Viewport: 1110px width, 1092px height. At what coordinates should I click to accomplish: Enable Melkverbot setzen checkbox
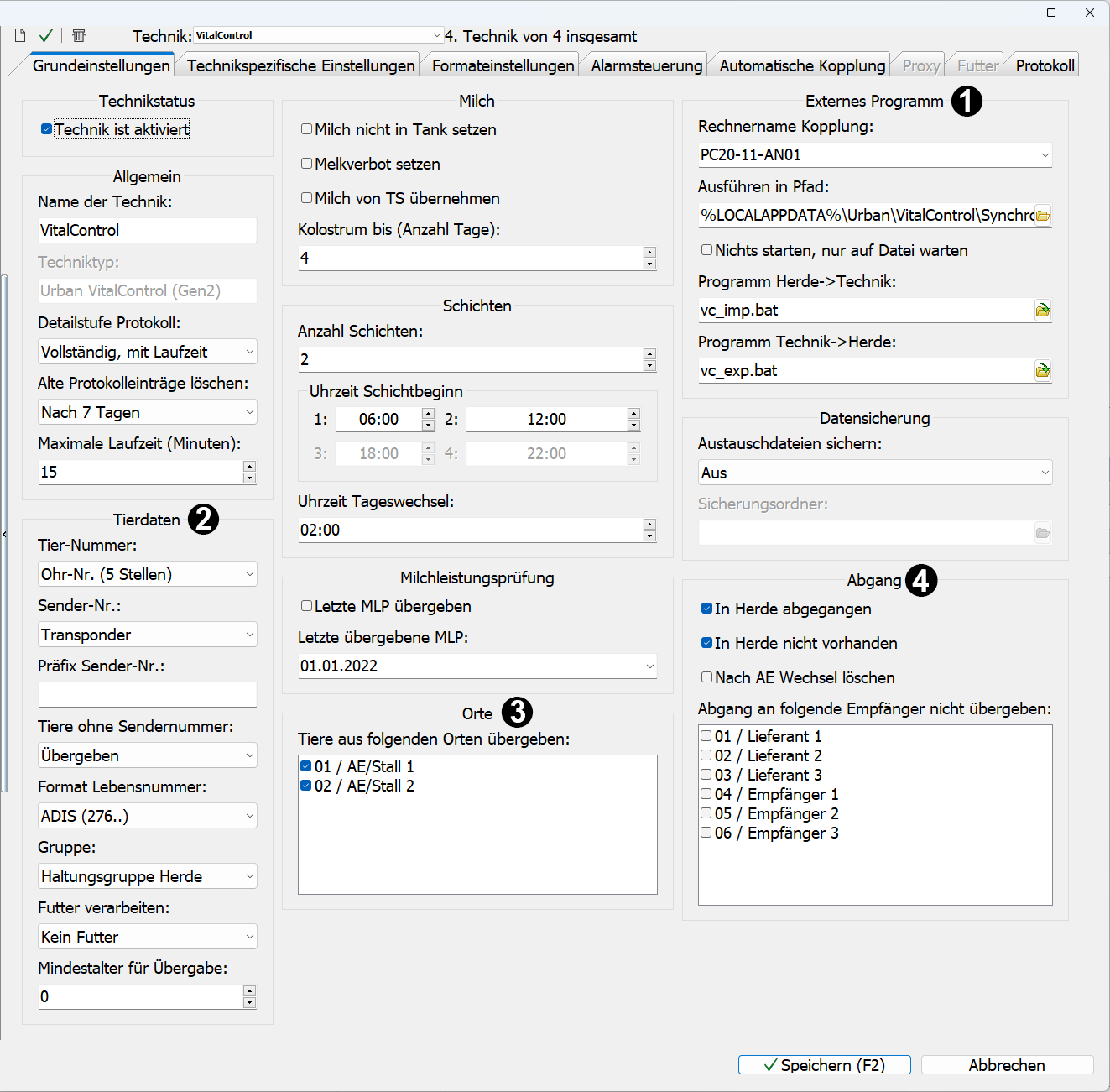pos(307,164)
